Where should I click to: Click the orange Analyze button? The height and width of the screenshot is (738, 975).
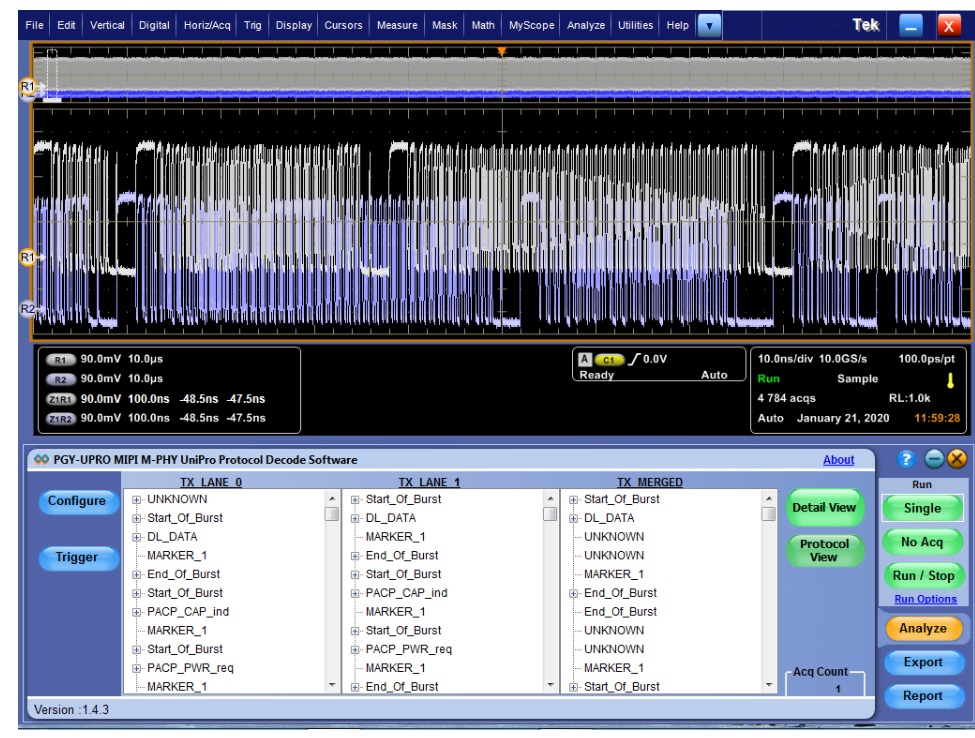pos(923,629)
